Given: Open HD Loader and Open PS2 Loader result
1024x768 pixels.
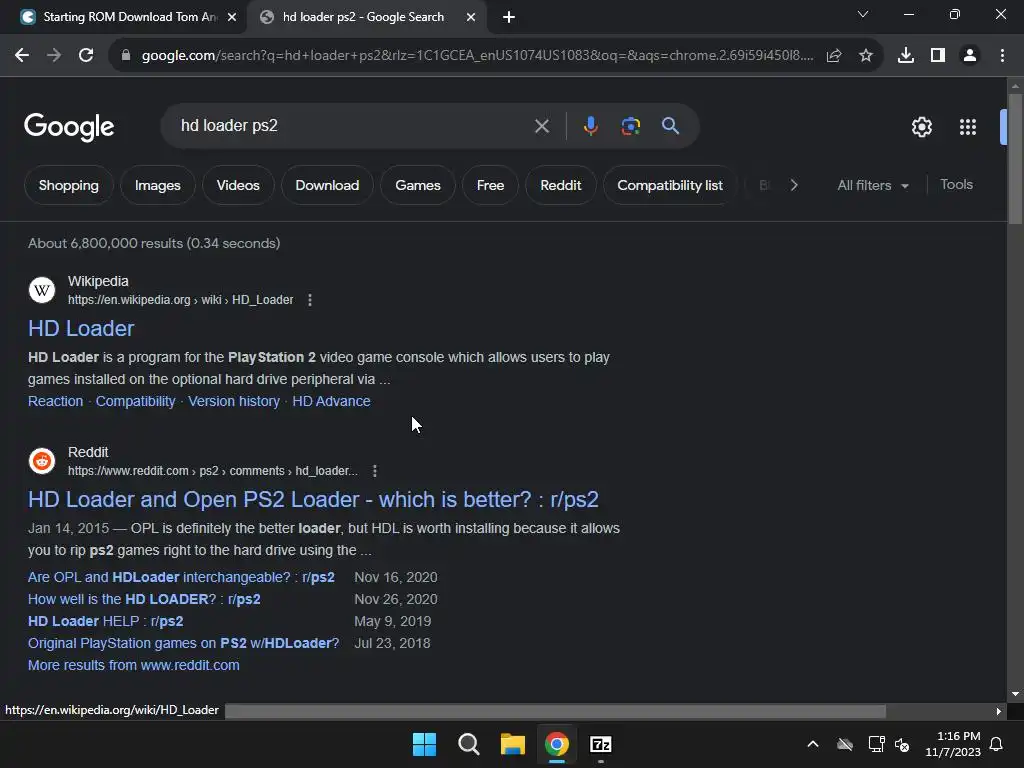Looking at the screenshot, I should point(313,500).
